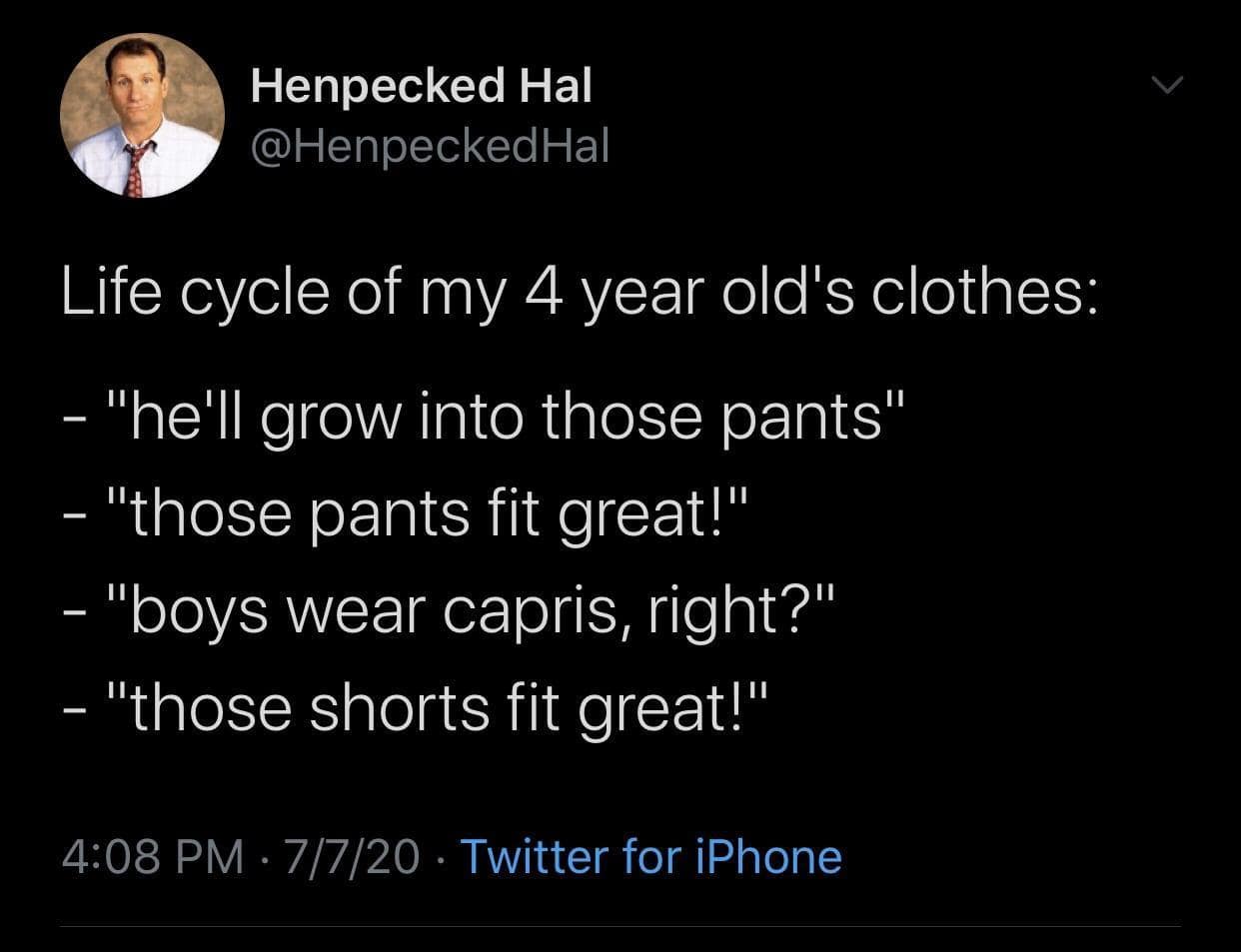Click the display name Henpecked Hal
The image size is (1241, 952).
421,85
